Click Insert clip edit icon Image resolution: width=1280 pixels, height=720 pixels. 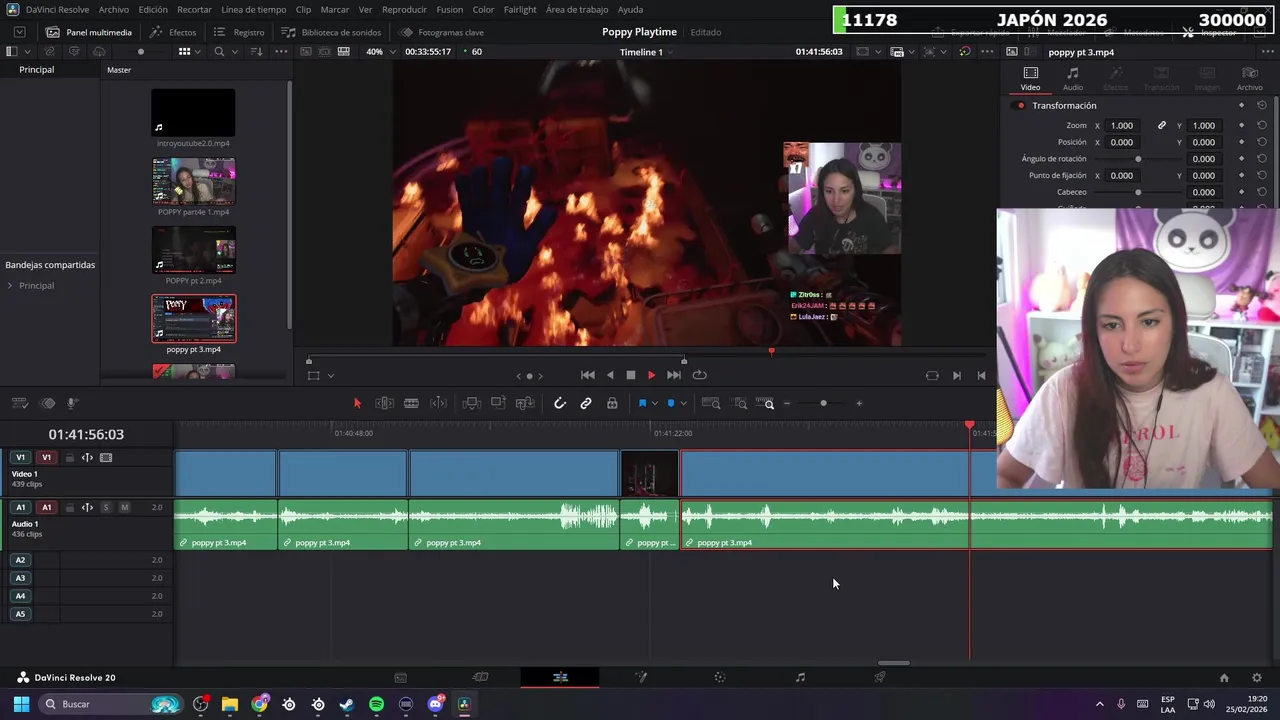[x=471, y=403]
